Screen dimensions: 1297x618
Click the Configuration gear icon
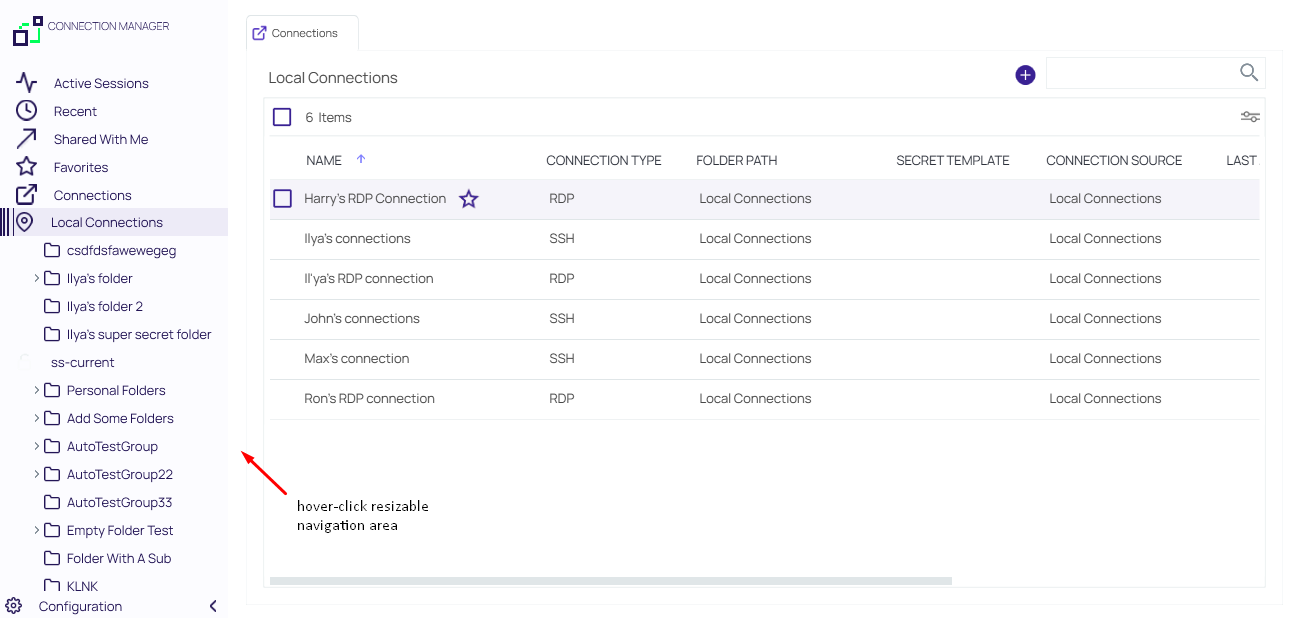[x=14, y=606]
